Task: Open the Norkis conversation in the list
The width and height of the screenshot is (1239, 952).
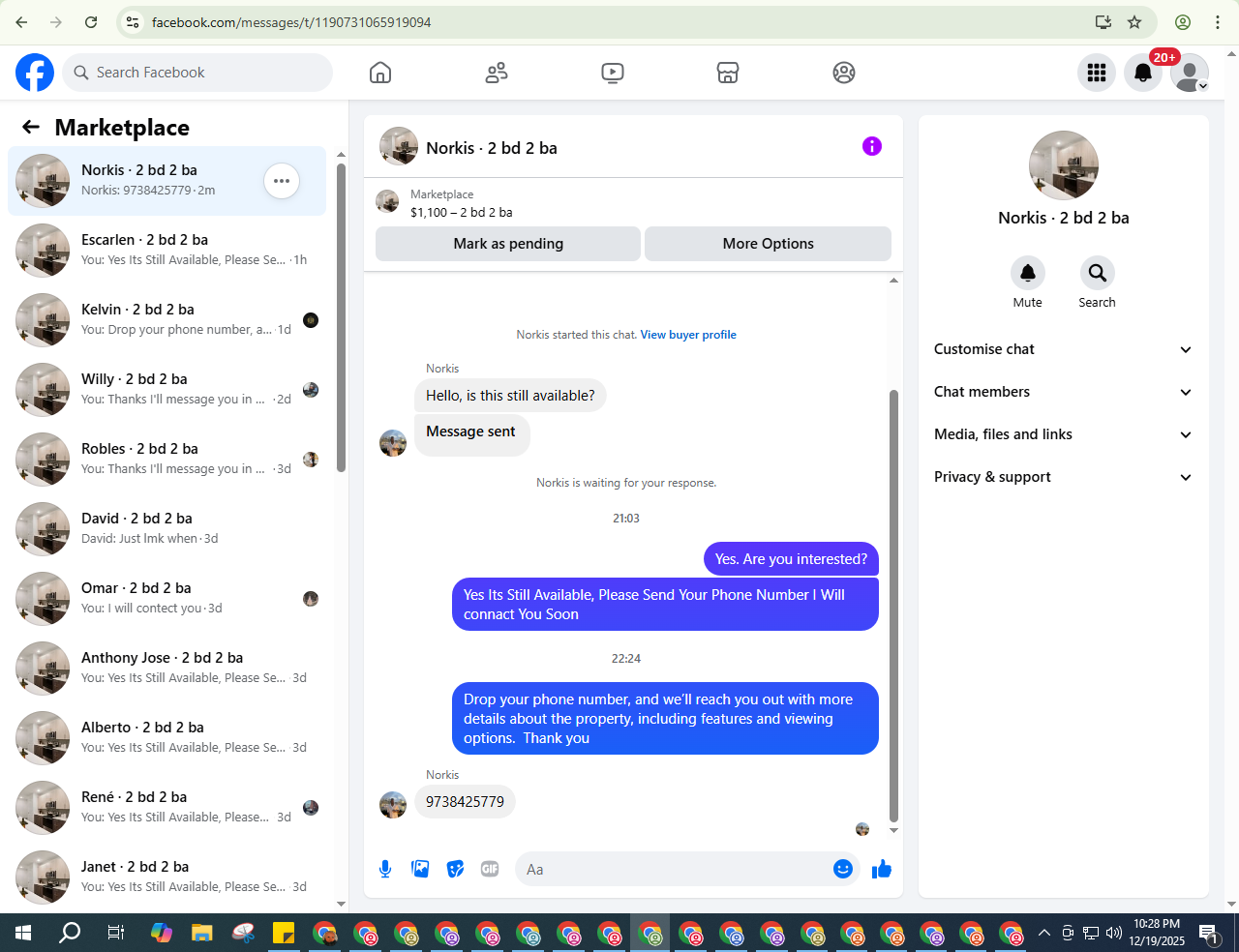Action: (166, 181)
